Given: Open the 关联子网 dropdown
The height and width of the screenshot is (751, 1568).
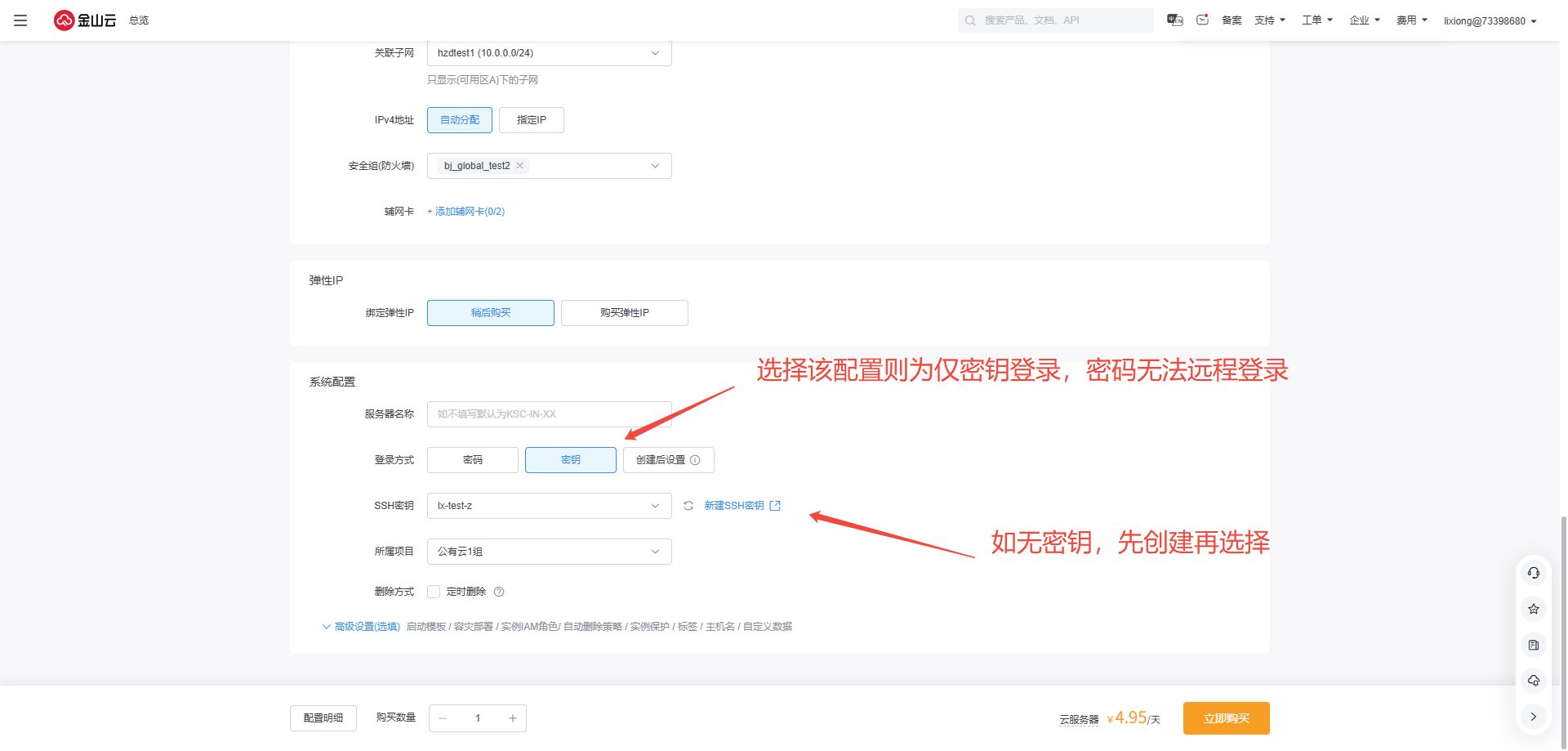Looking at the screenshot, I should pyautogui.click(x=550, y=53).
